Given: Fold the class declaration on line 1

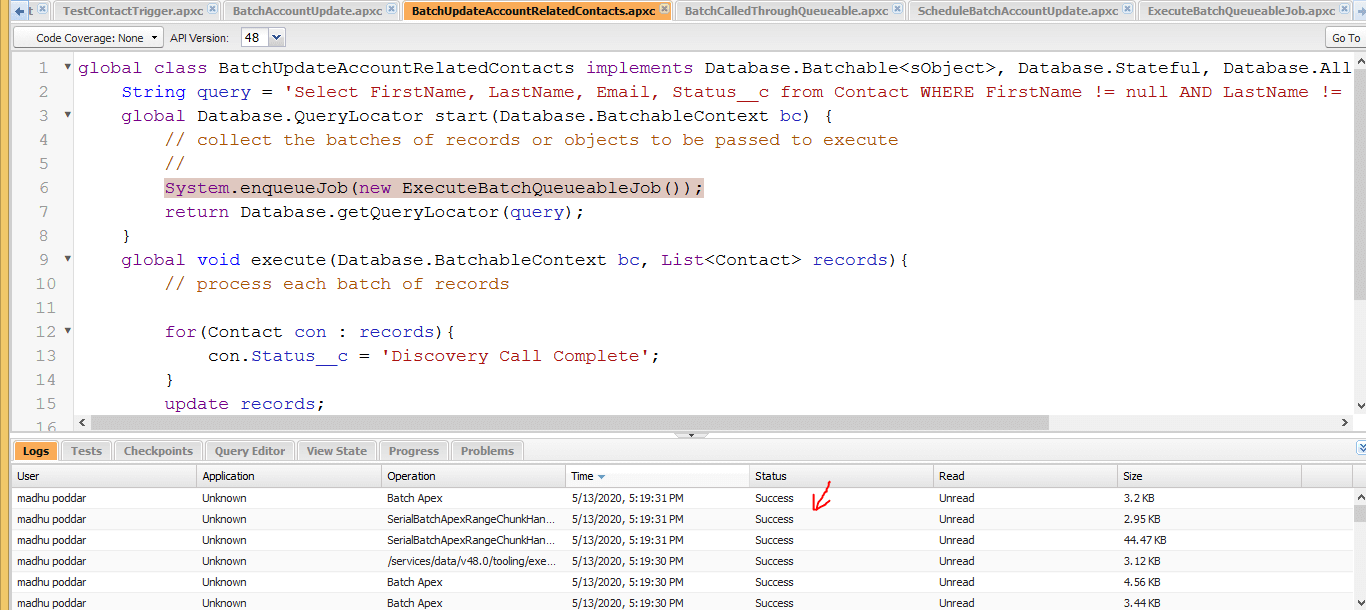Looking at the screenshot, I should (x=67, y=68).
